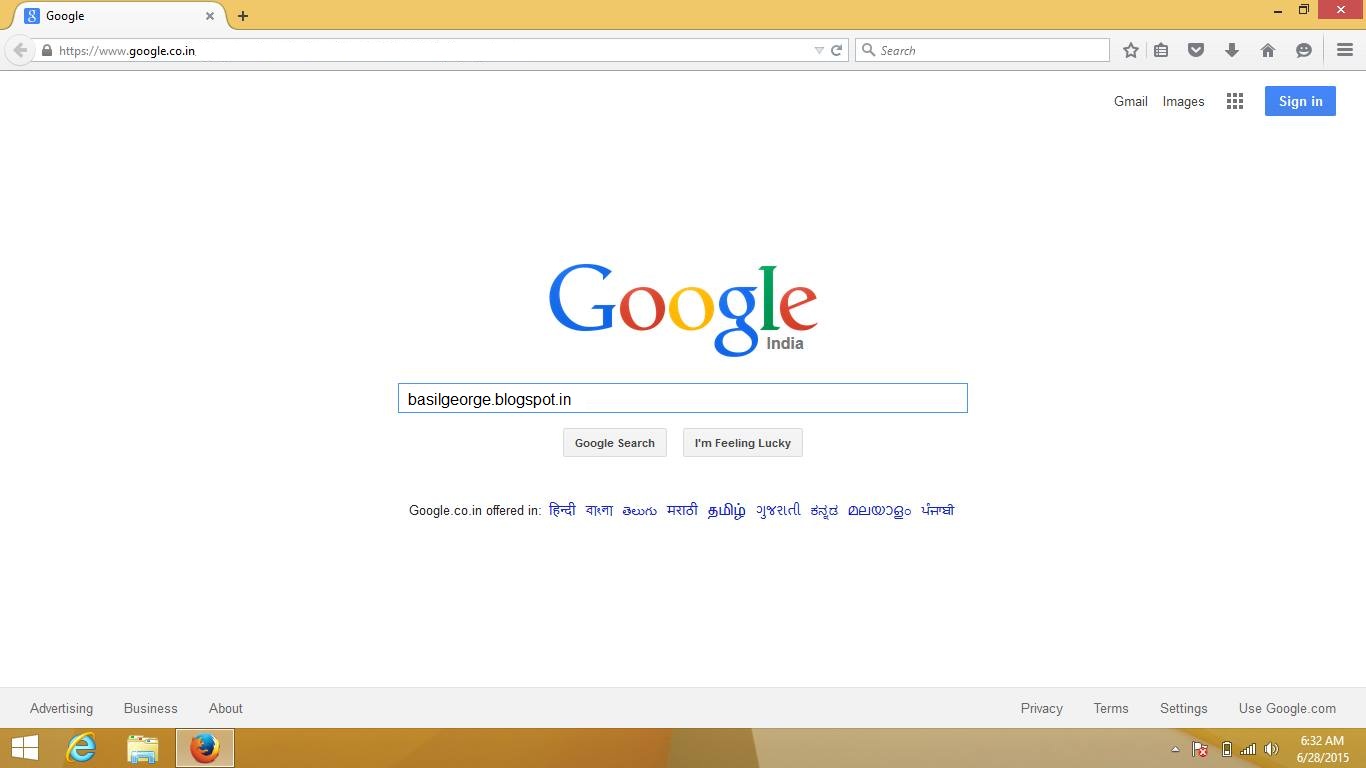Viewport: 1366px width, 768px height.
Task: Click the blue Sign in button
Action: tap(1300, 101)
